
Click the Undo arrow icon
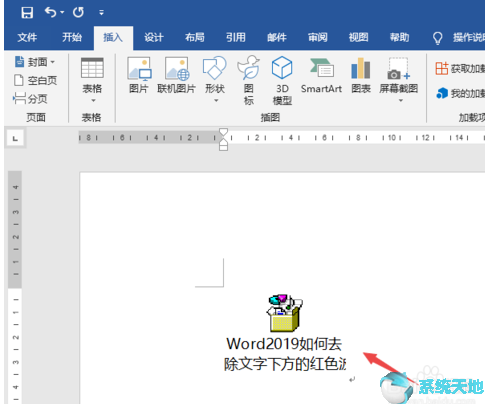point(50,12)
